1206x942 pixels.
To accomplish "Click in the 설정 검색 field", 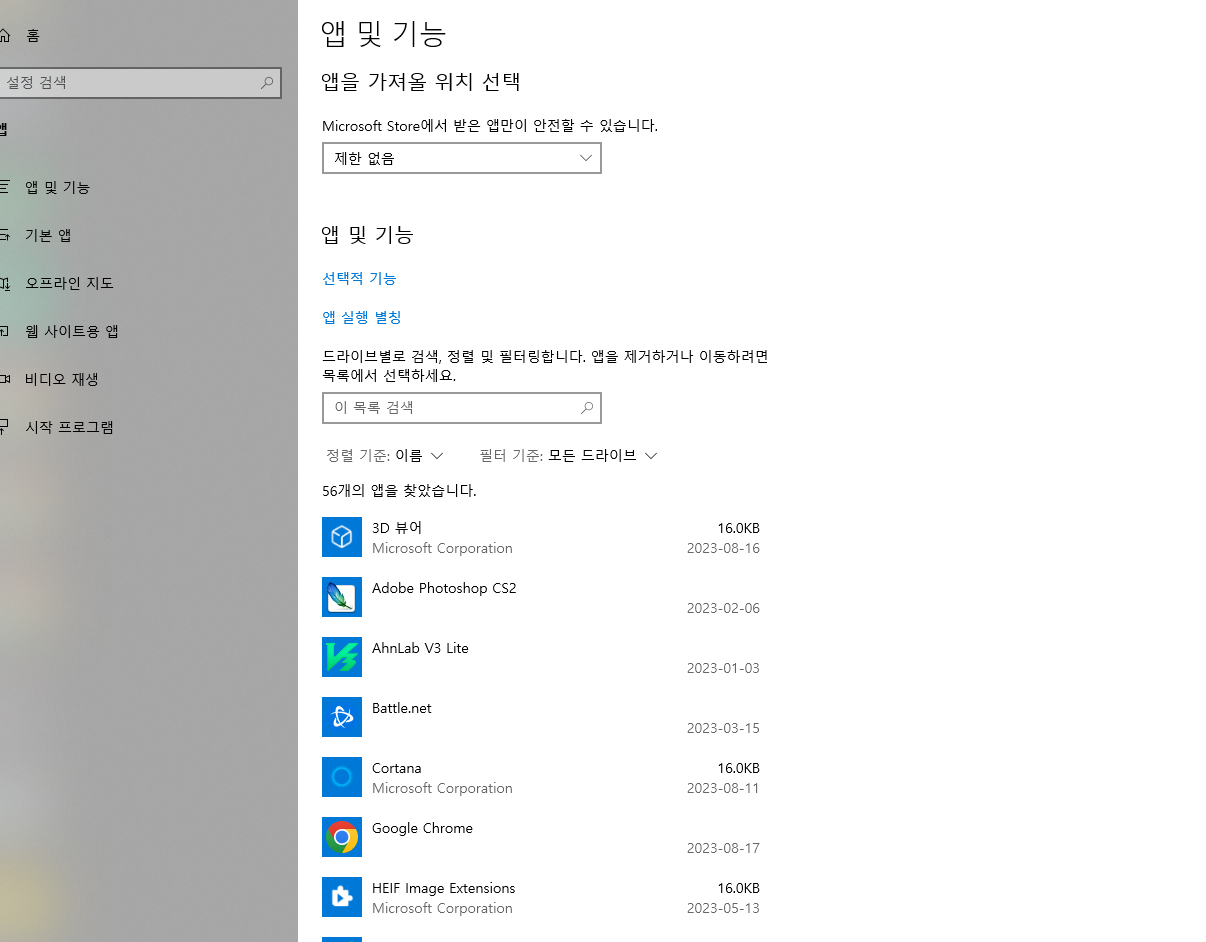I will tap(140, 83).
